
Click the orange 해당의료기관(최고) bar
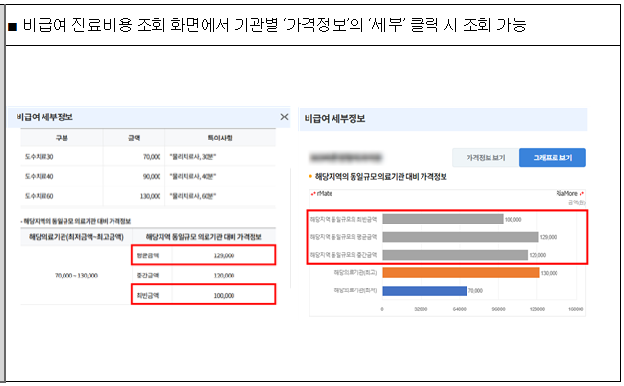coord(460,273)
